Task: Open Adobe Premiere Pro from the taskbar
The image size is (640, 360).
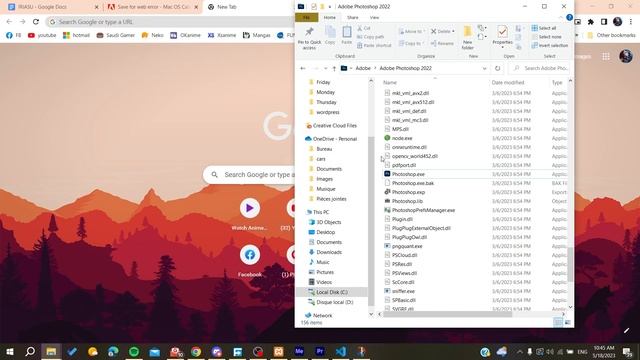Action: coord(320,351)
